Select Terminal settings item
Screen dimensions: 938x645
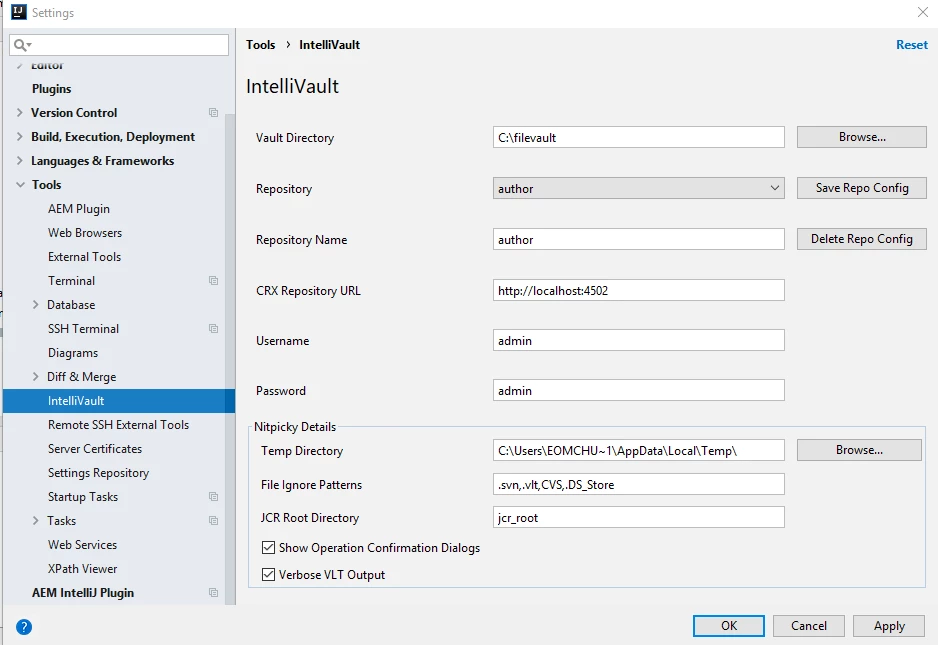click(71, 281)
